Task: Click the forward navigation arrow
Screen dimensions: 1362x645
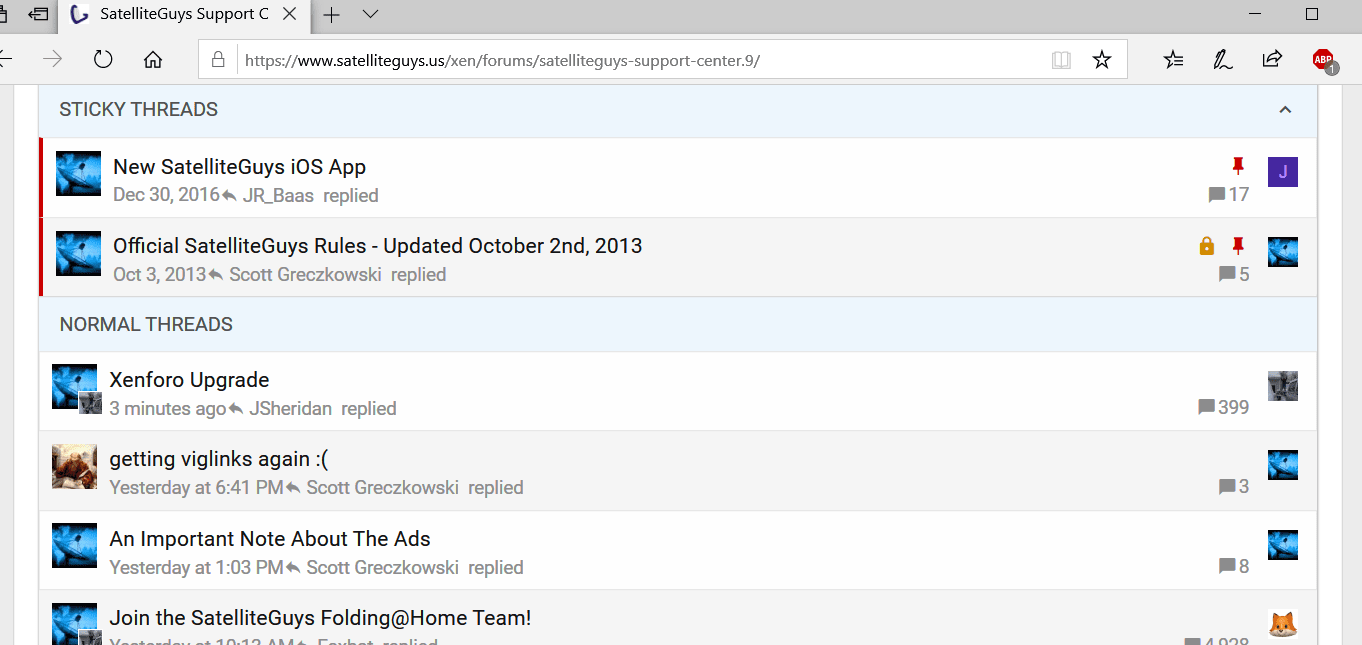Action: click(53, 60)
